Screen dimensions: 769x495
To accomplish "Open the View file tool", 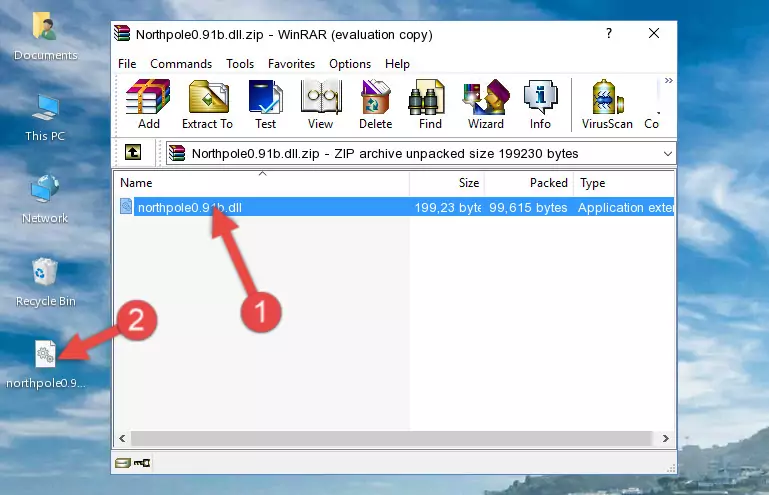I will (321, 104).
